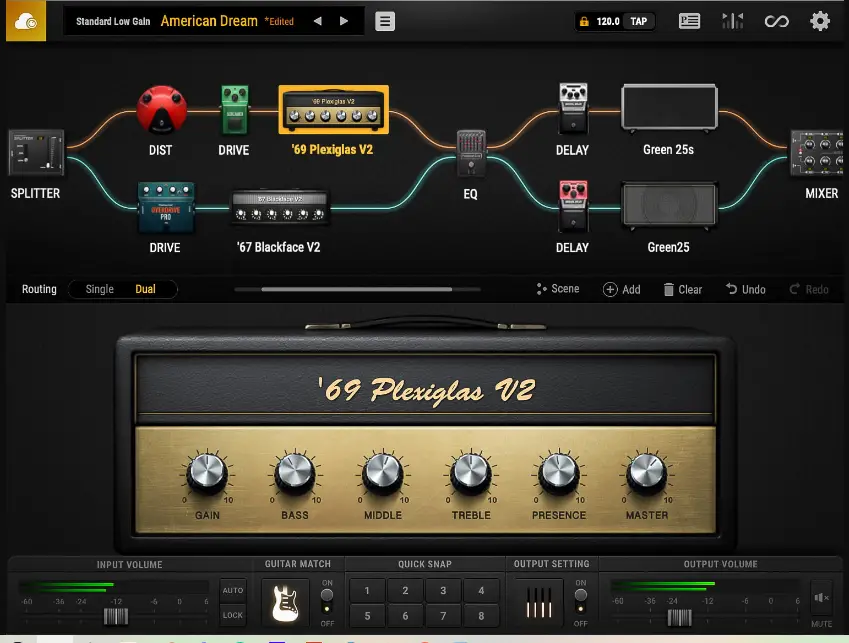This screenshot has height=643, width=849.
Task: Select the green DRIVE pedal
Action: (x=234, y=110)
